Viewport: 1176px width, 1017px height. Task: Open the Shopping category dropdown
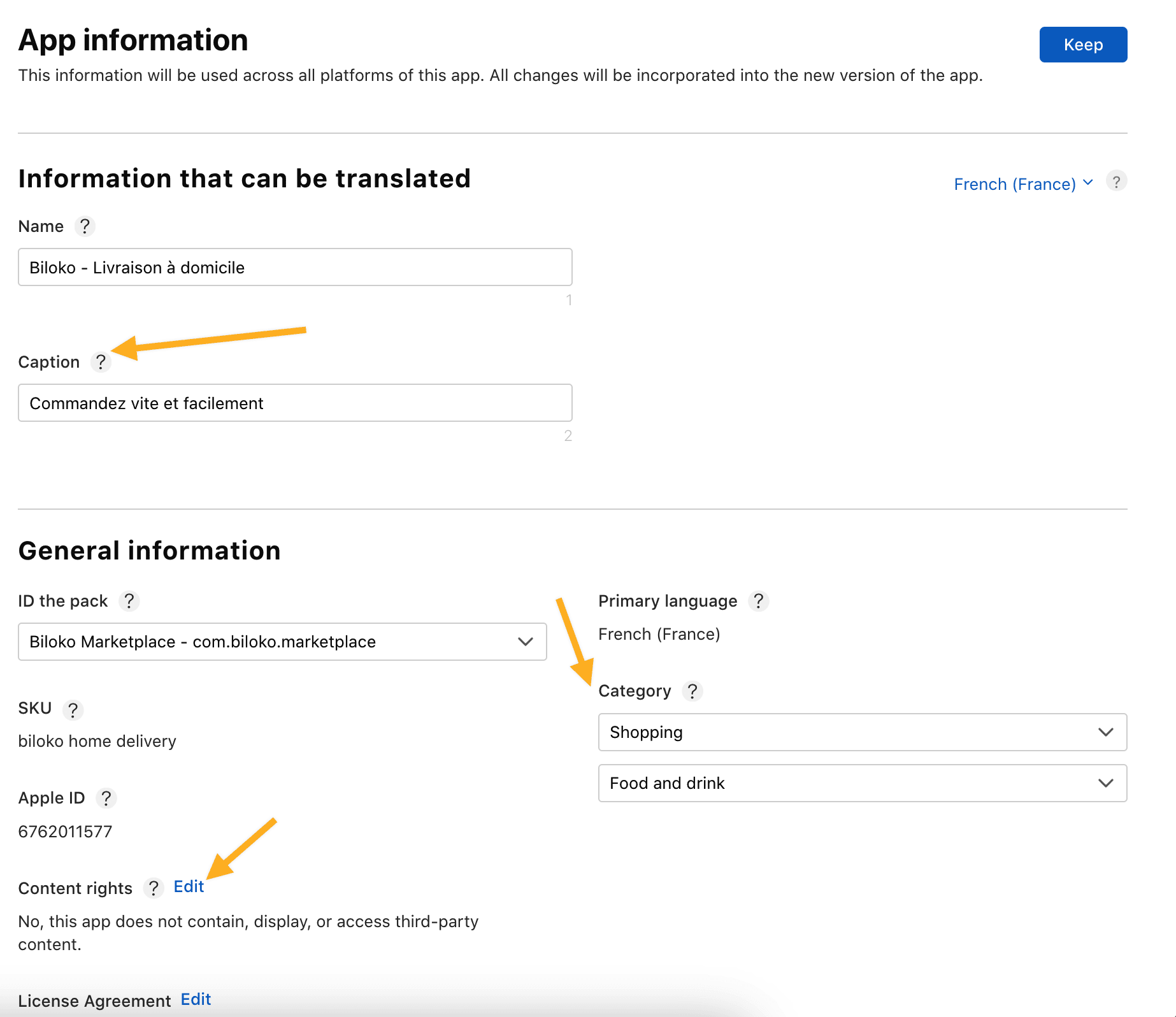coord(863,732)
